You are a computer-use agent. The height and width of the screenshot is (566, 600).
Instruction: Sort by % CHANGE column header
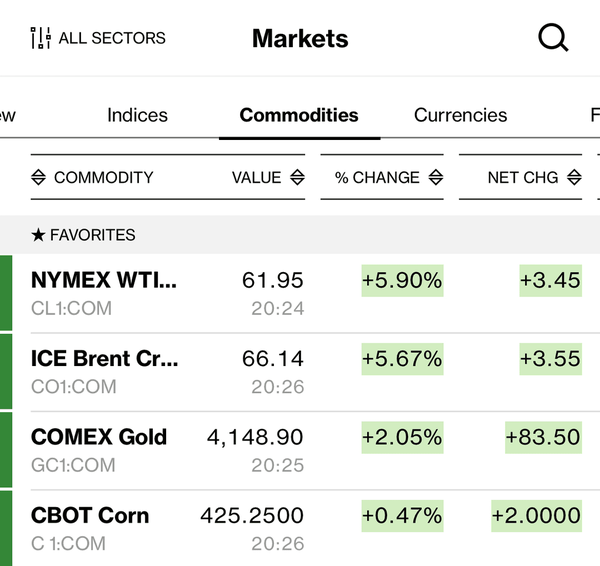(x=377, y=177)
